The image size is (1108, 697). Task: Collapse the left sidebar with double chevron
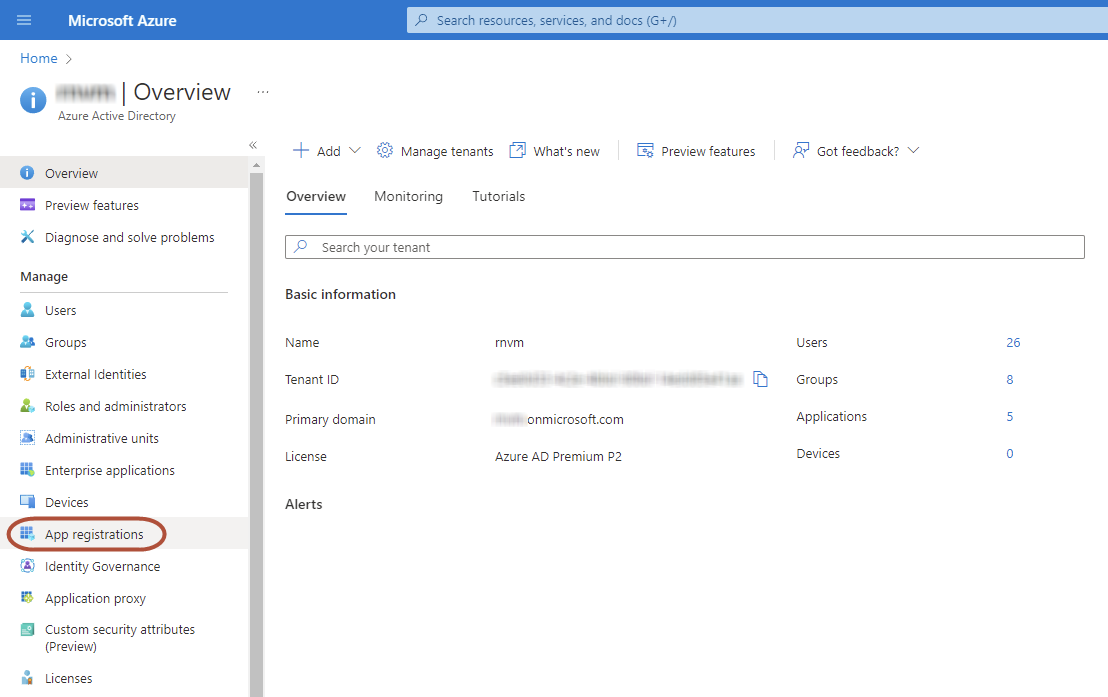pos(253,145)
